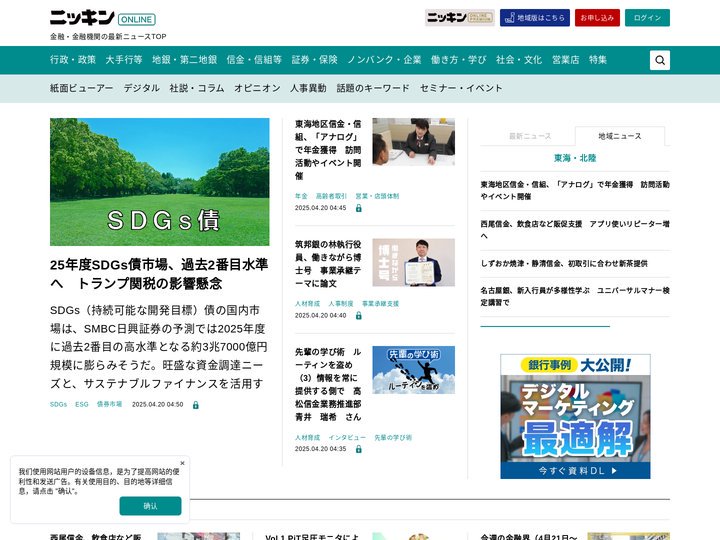Open the 先輩の学び術 thumbnail image
Screen dimensions: 720x540
(x=413, y=370)
